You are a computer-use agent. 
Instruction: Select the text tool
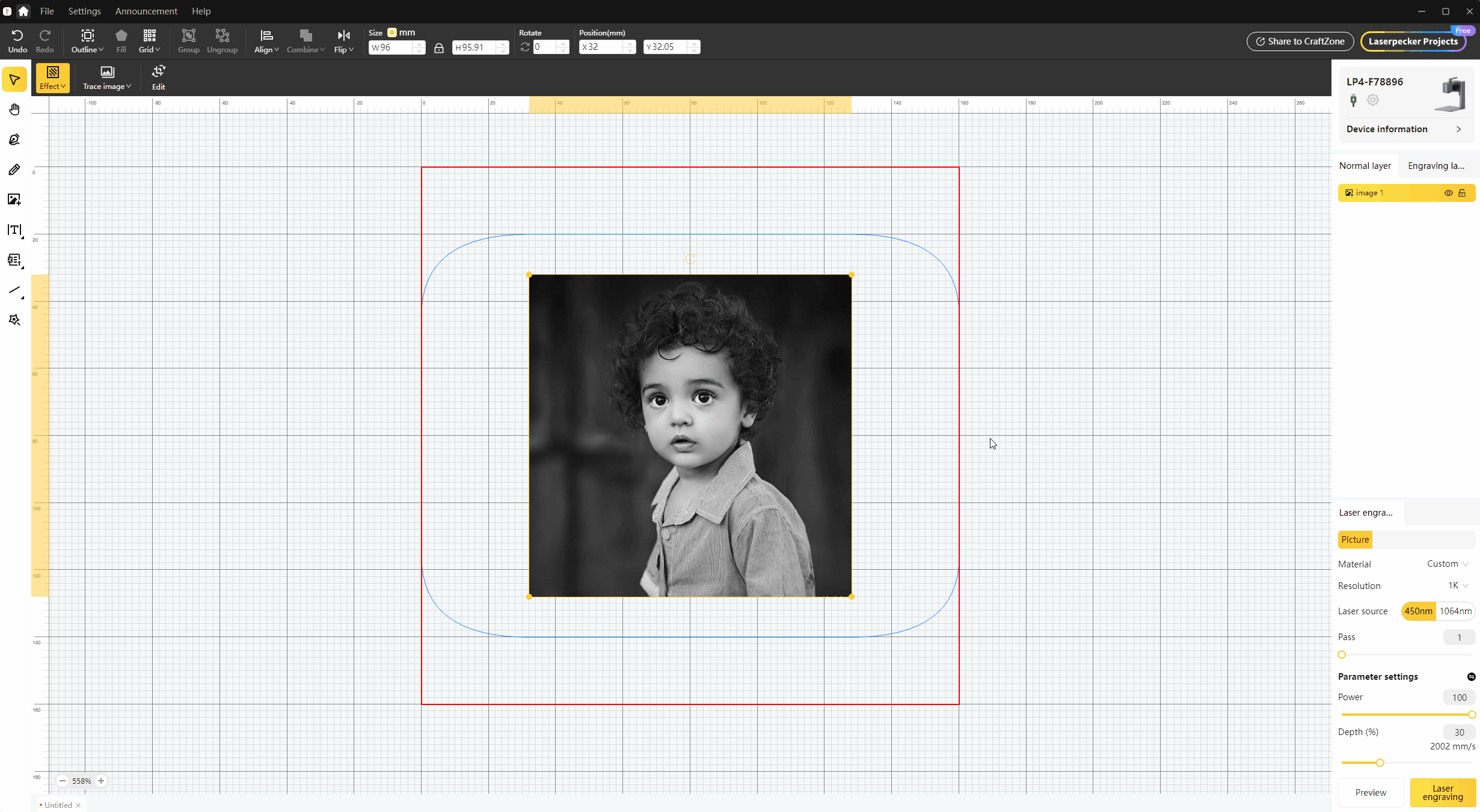tap(14, 230)
